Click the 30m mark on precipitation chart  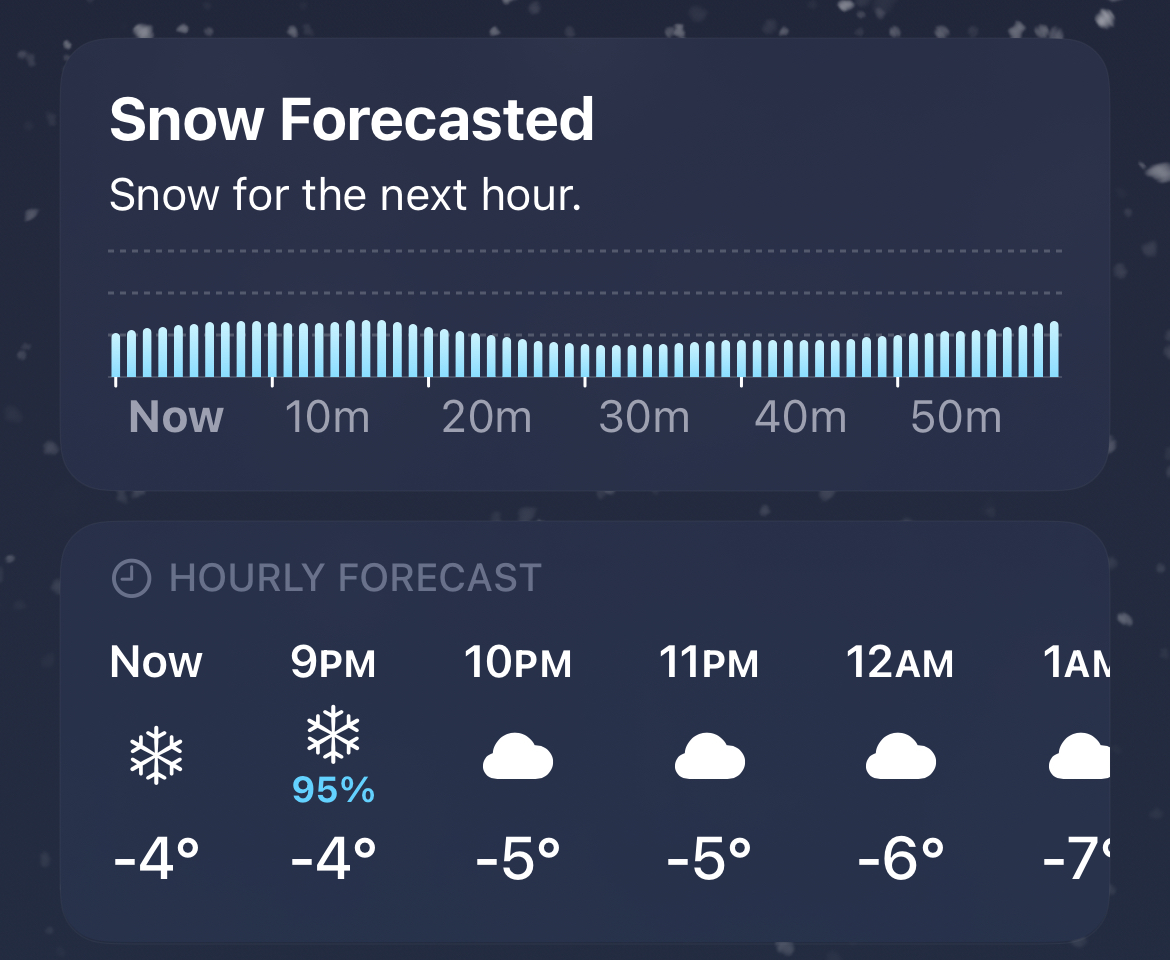click(643, 417)
